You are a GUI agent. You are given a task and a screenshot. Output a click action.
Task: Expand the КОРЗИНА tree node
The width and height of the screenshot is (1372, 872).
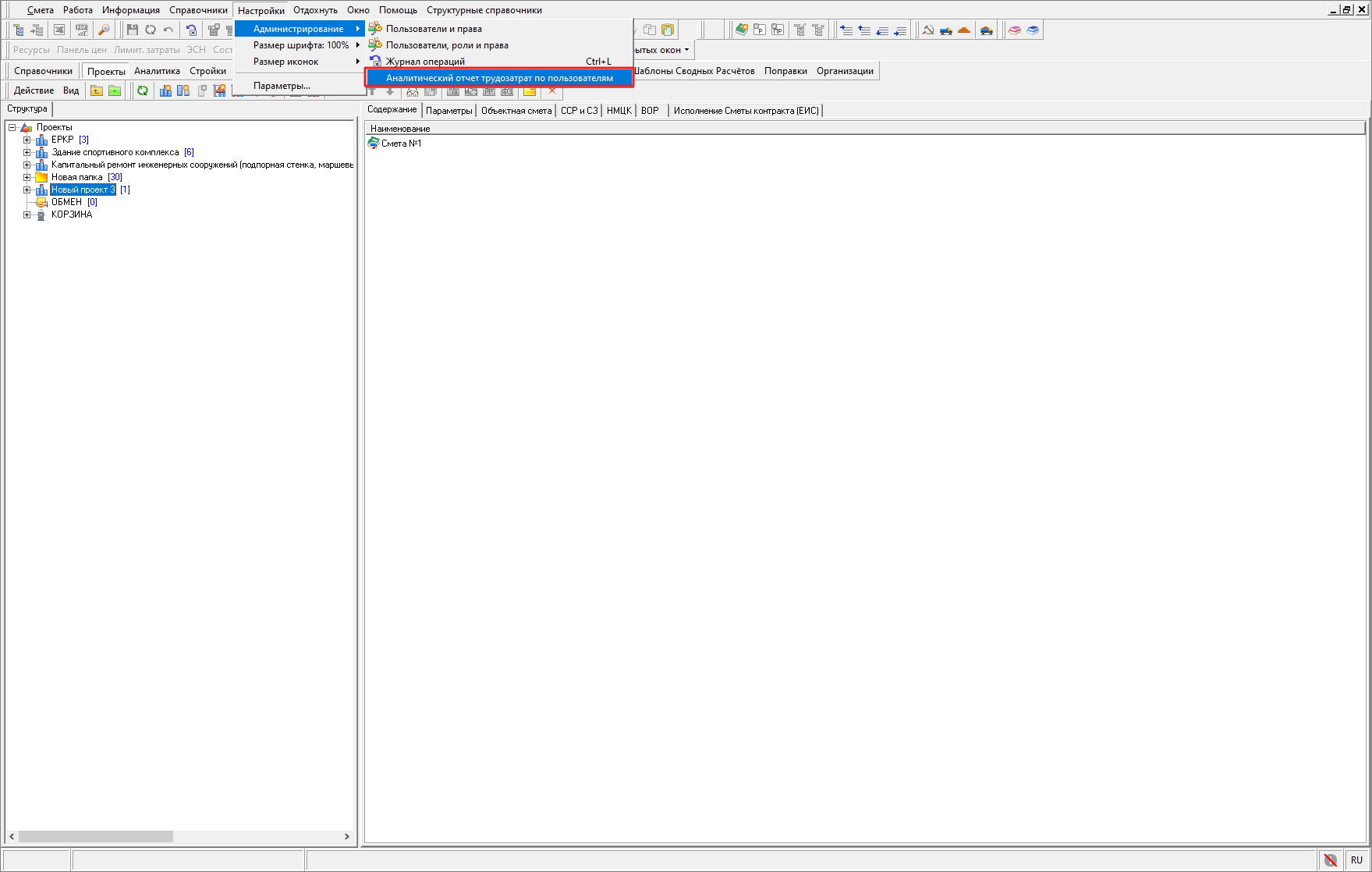(x=27, y=215)
